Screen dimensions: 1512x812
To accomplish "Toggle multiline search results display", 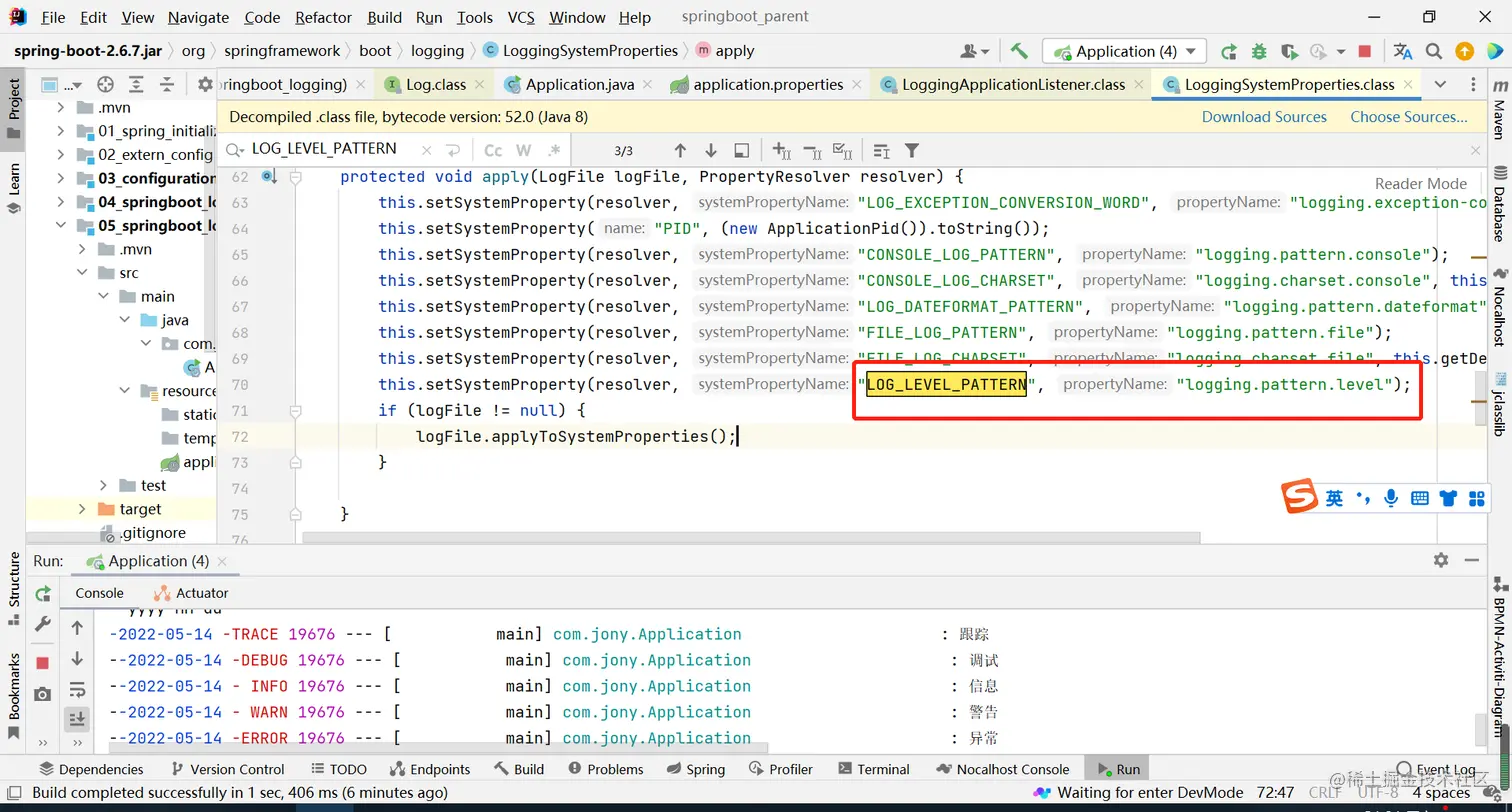I will click(x=881, y=151).
